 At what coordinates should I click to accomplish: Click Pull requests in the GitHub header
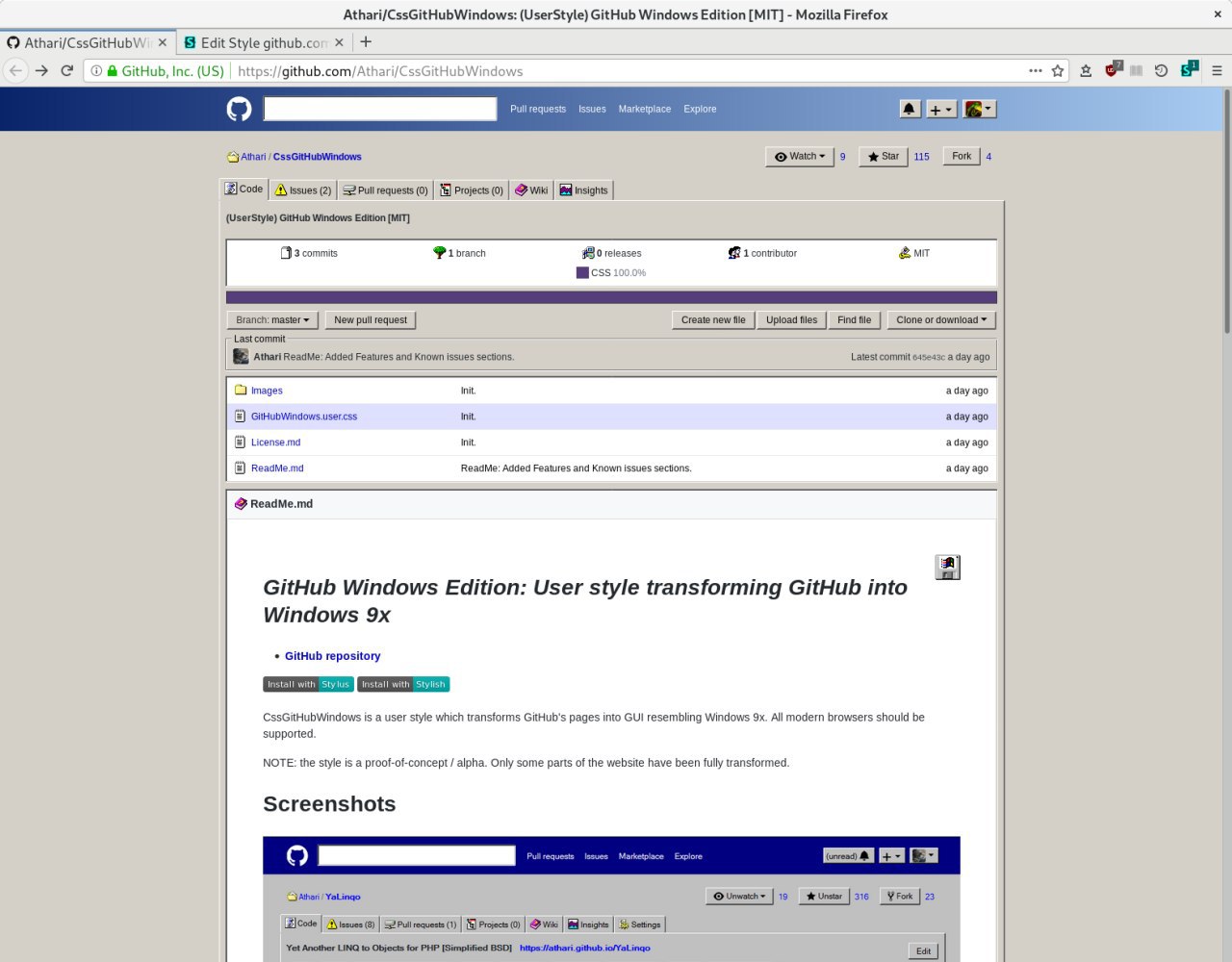point(538,109)
